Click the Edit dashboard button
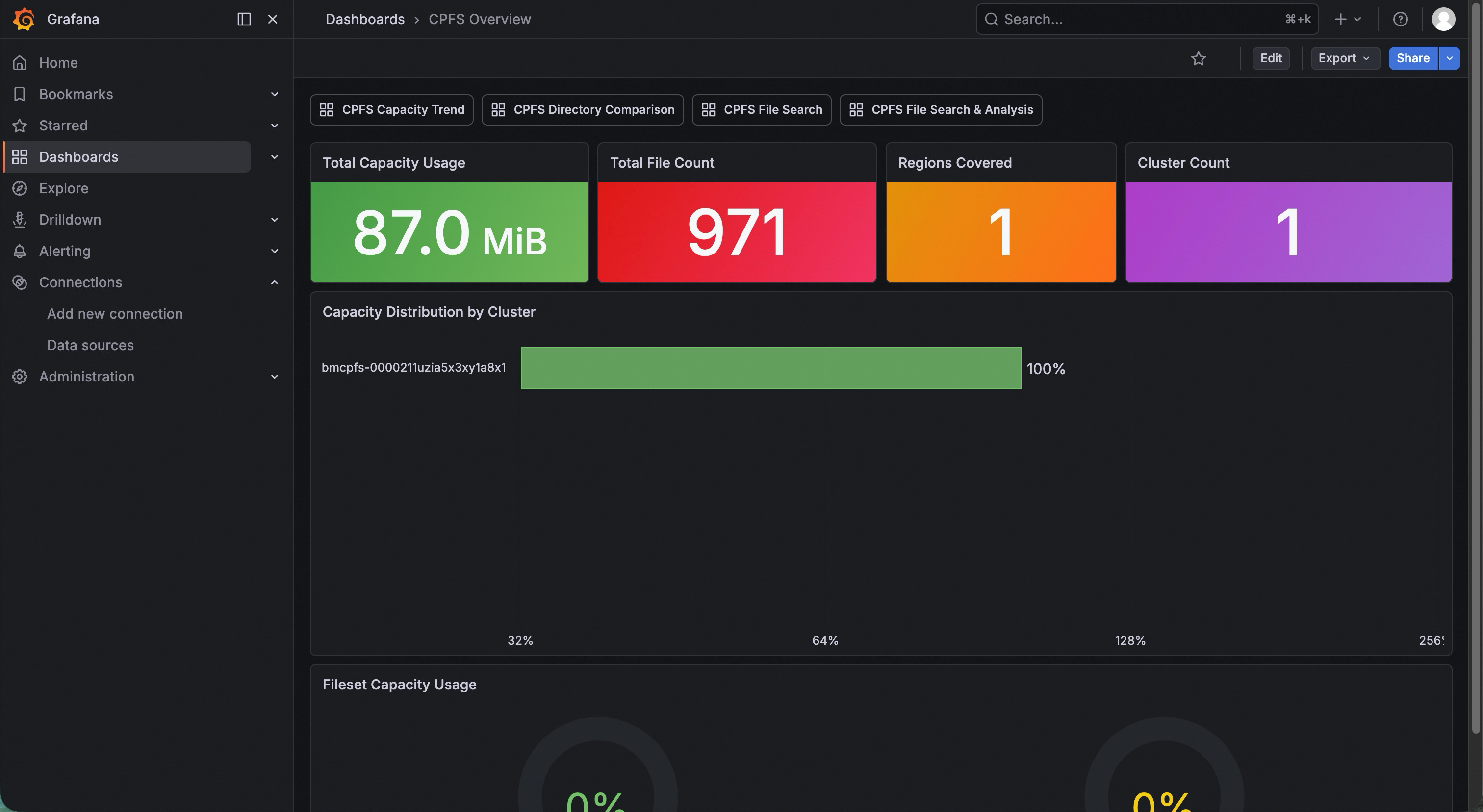 point(1271,58)
